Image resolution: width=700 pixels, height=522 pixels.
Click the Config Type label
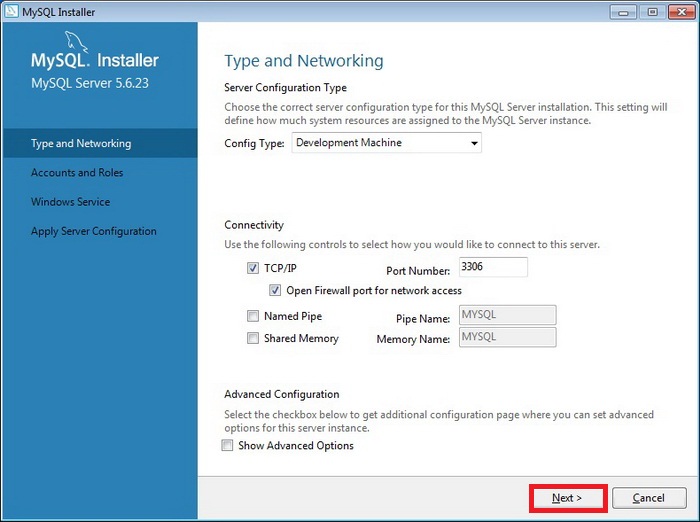(x=254, y=143)
